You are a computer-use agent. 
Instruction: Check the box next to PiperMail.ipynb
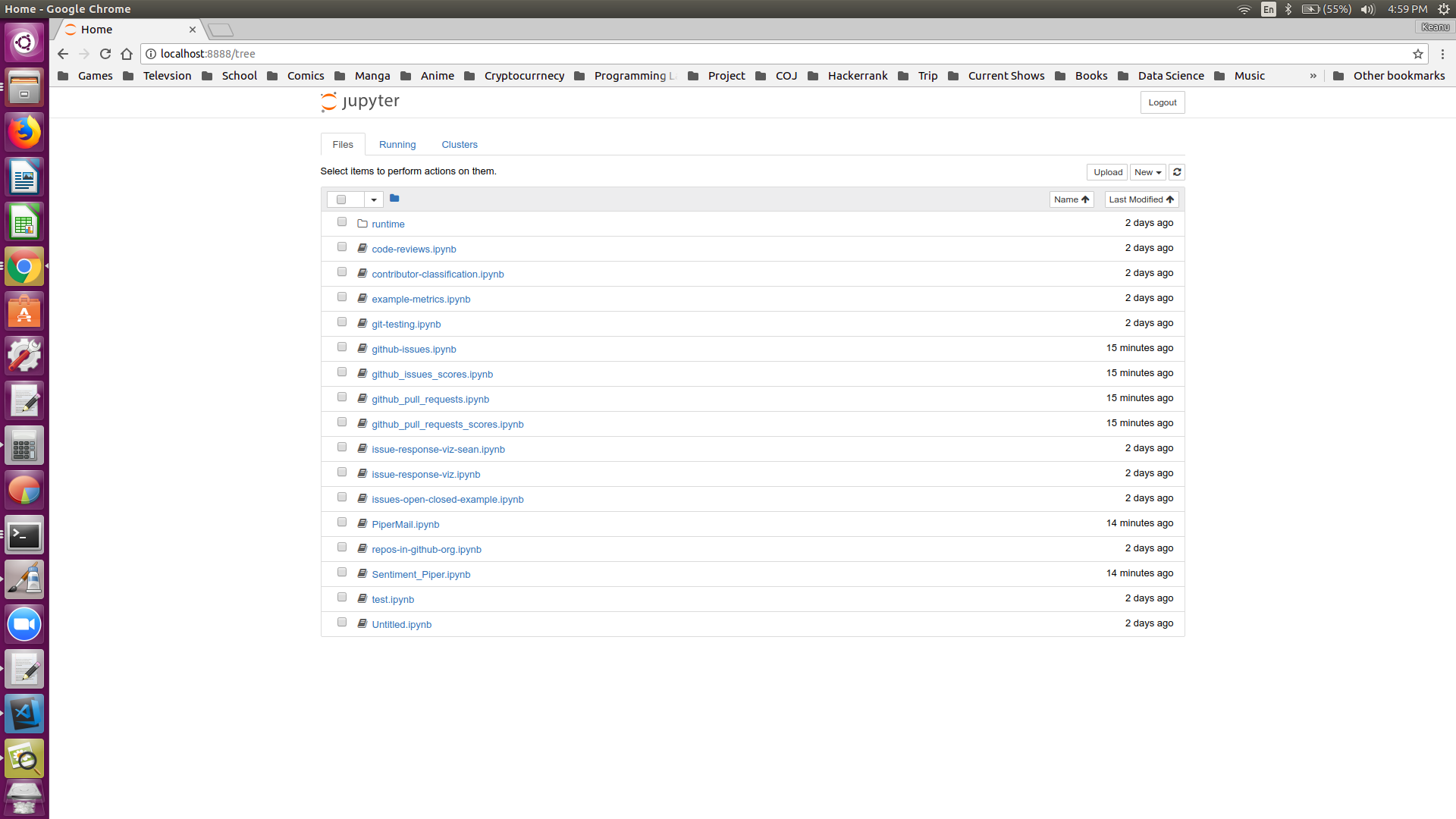[342, 522]
